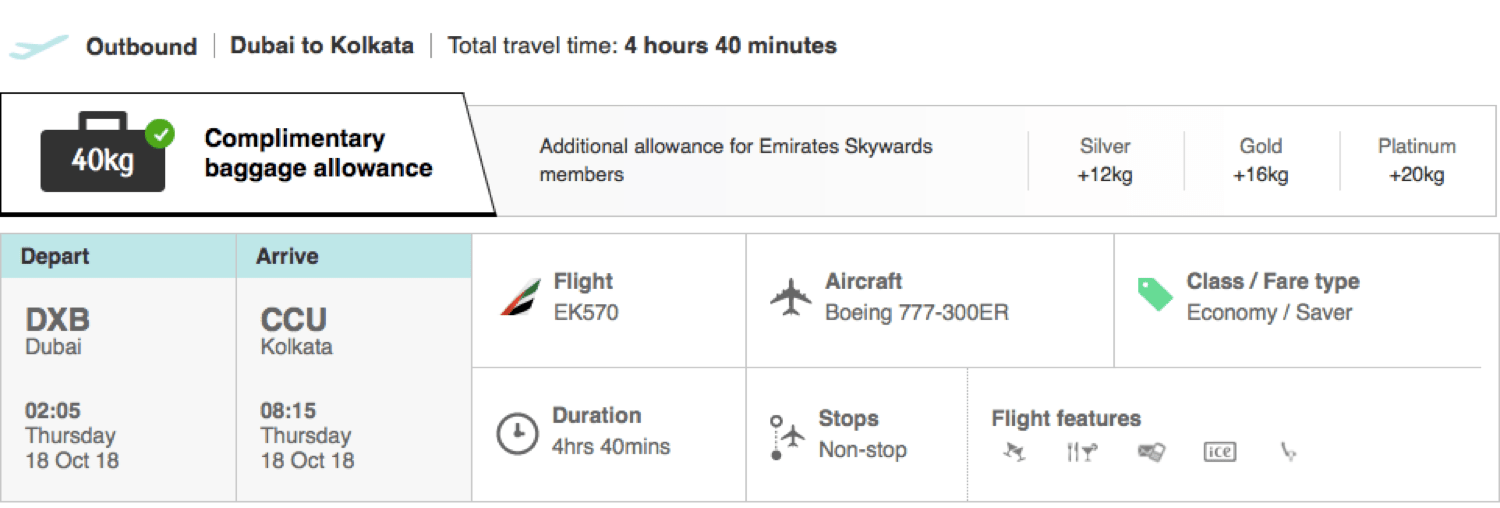The image size is (1500, 508).
Task: Click the Outbound plane icon
Action: coord(39,46)
